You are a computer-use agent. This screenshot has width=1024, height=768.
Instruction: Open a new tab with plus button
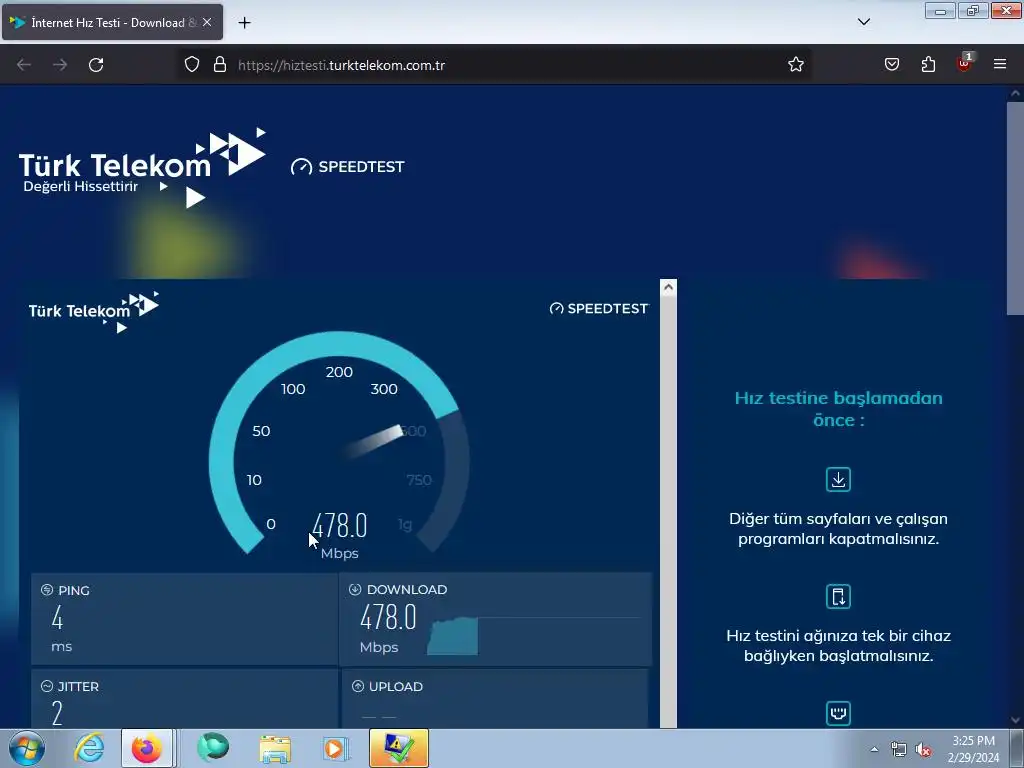(x=244, y=23)
